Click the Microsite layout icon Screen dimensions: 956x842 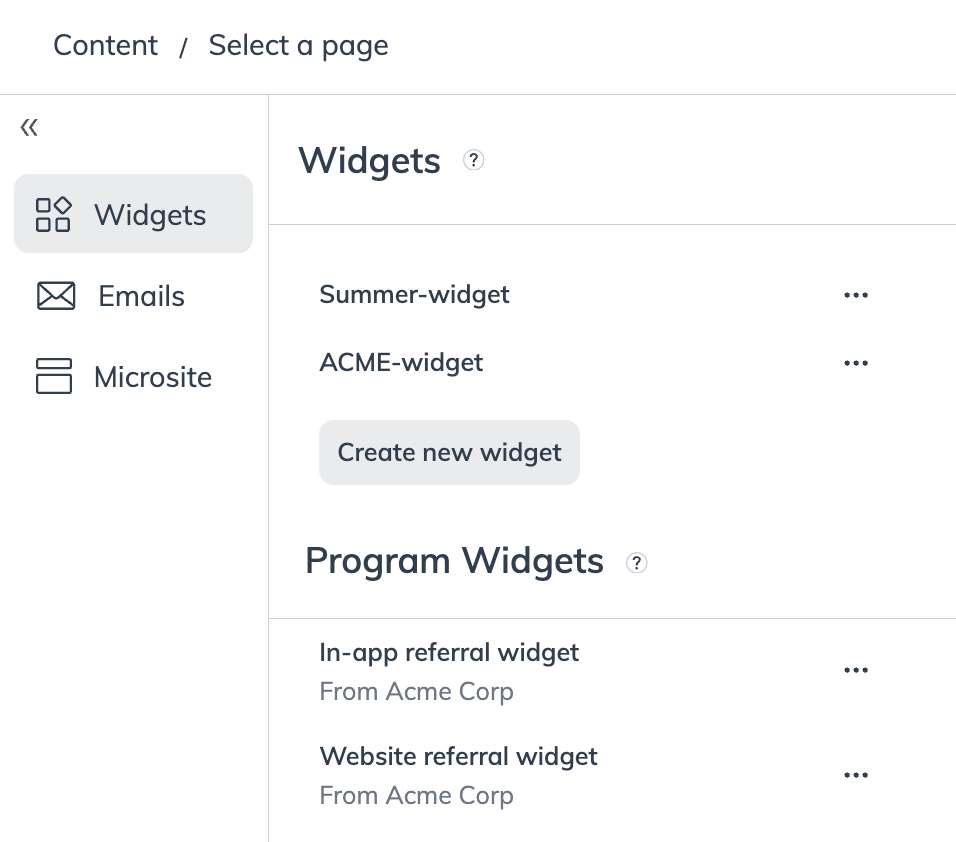point(54,377)
